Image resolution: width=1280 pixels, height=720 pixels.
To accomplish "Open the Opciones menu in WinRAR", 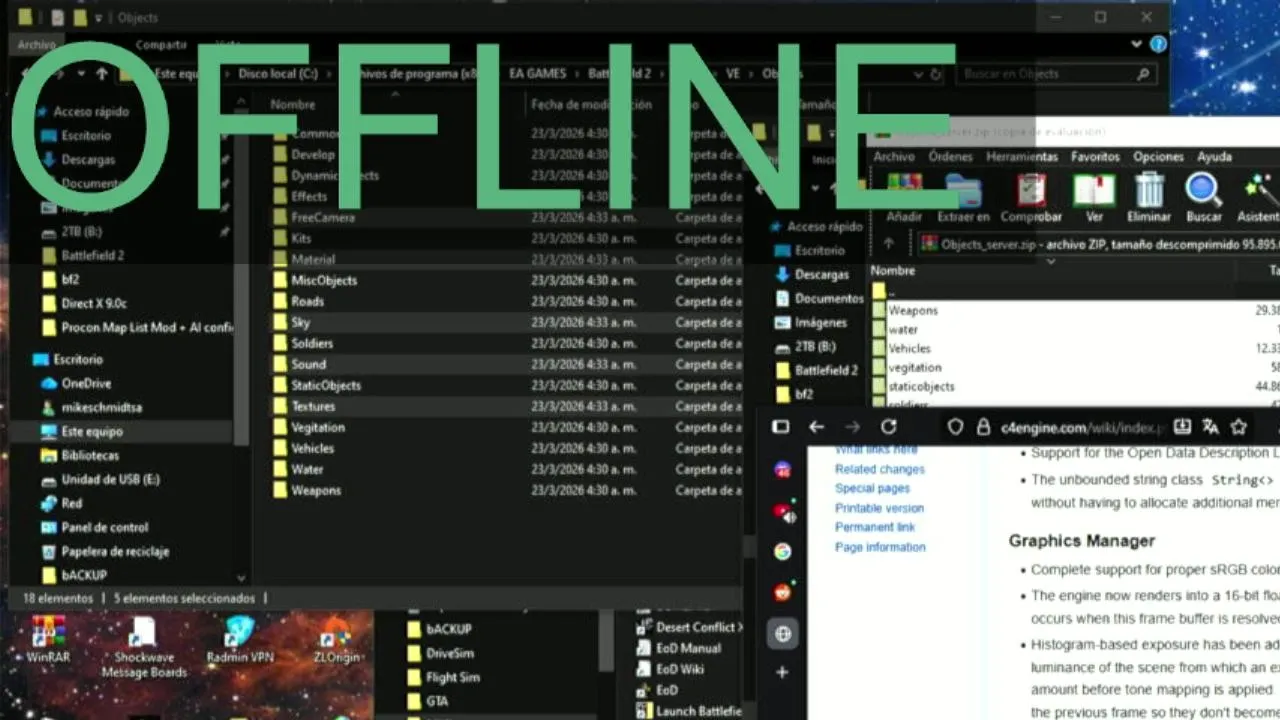I will tap(1158, 157).
